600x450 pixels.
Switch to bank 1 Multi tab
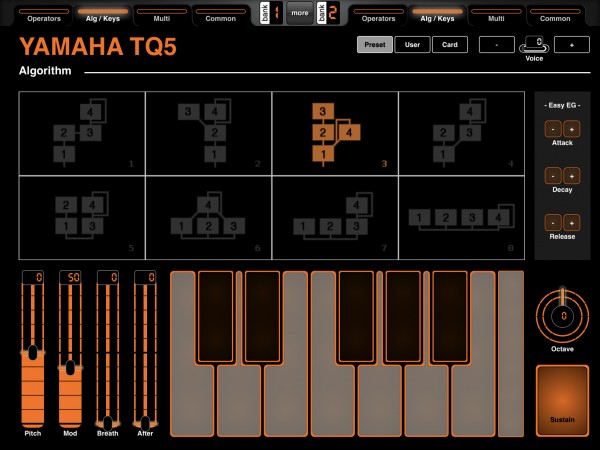coord(161,16)
